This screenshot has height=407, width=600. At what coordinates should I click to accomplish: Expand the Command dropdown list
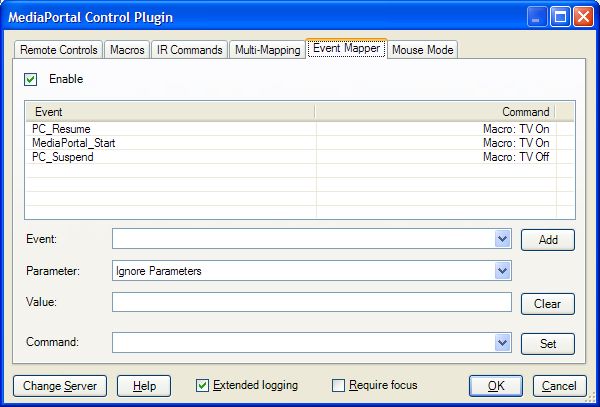[502, 343]
